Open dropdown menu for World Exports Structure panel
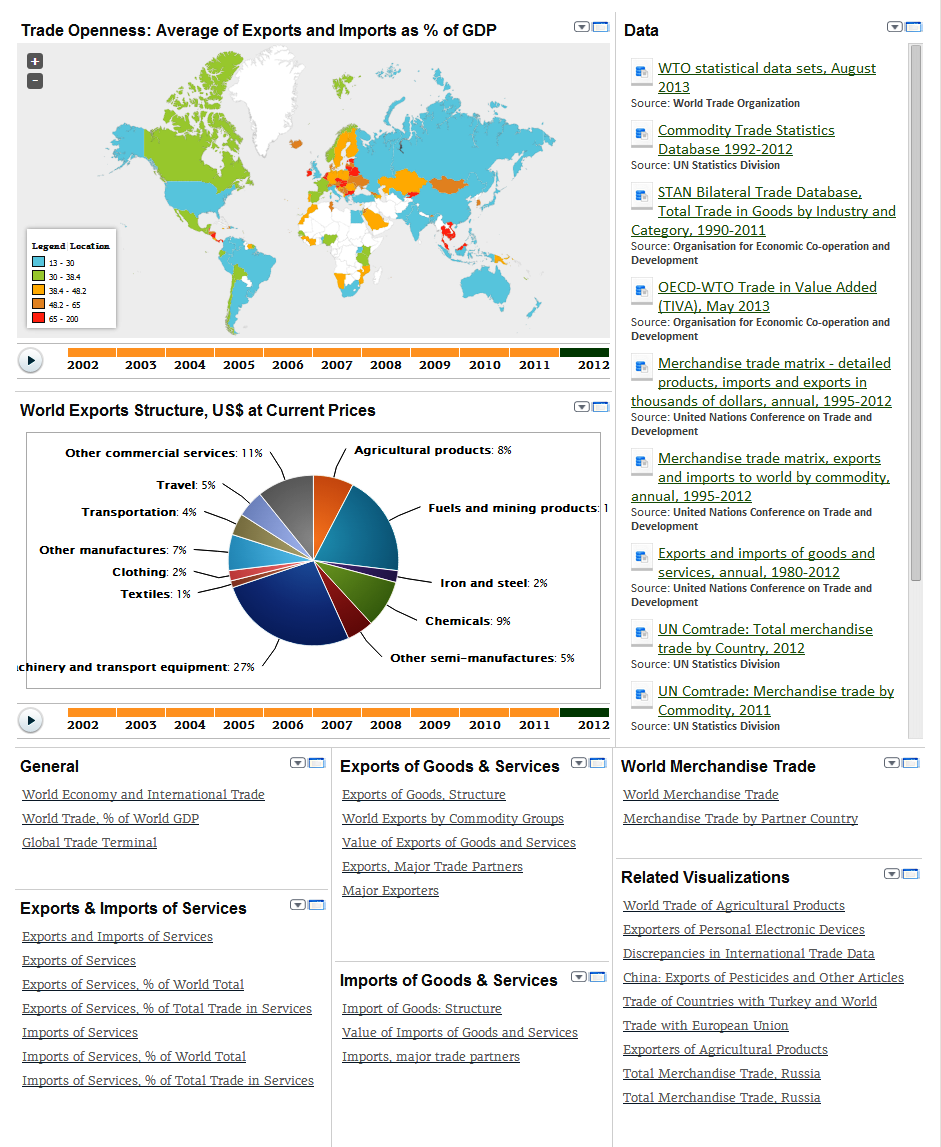 (x=582, y=407)
